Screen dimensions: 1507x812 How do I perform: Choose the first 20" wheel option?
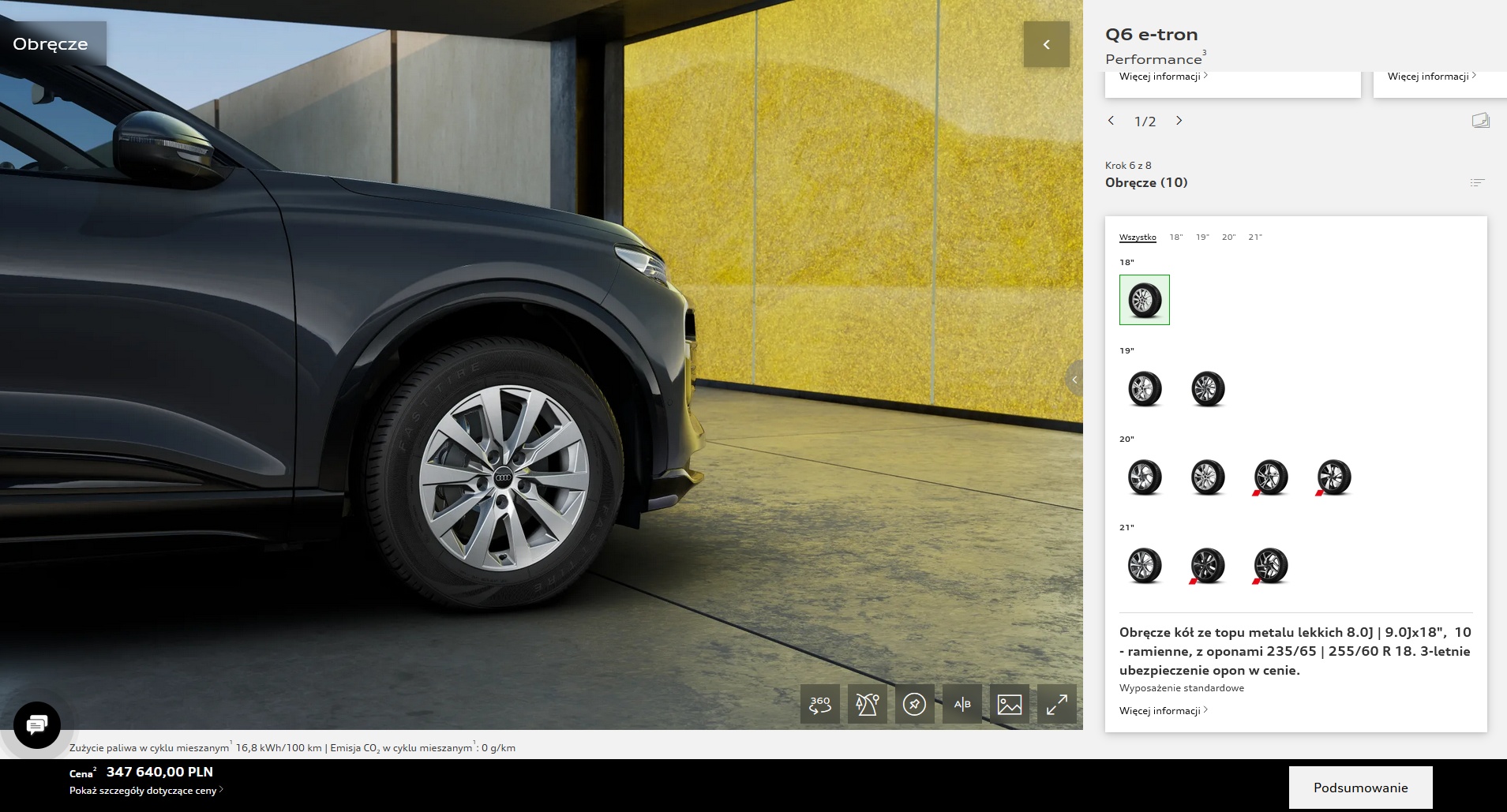point(1145,477)
